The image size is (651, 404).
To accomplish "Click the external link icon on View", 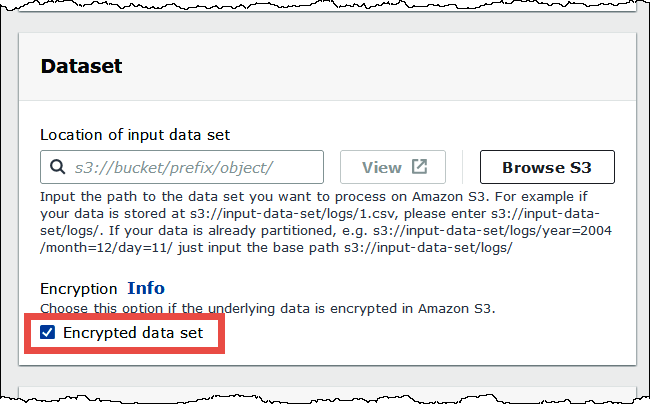I will (419, 167).
